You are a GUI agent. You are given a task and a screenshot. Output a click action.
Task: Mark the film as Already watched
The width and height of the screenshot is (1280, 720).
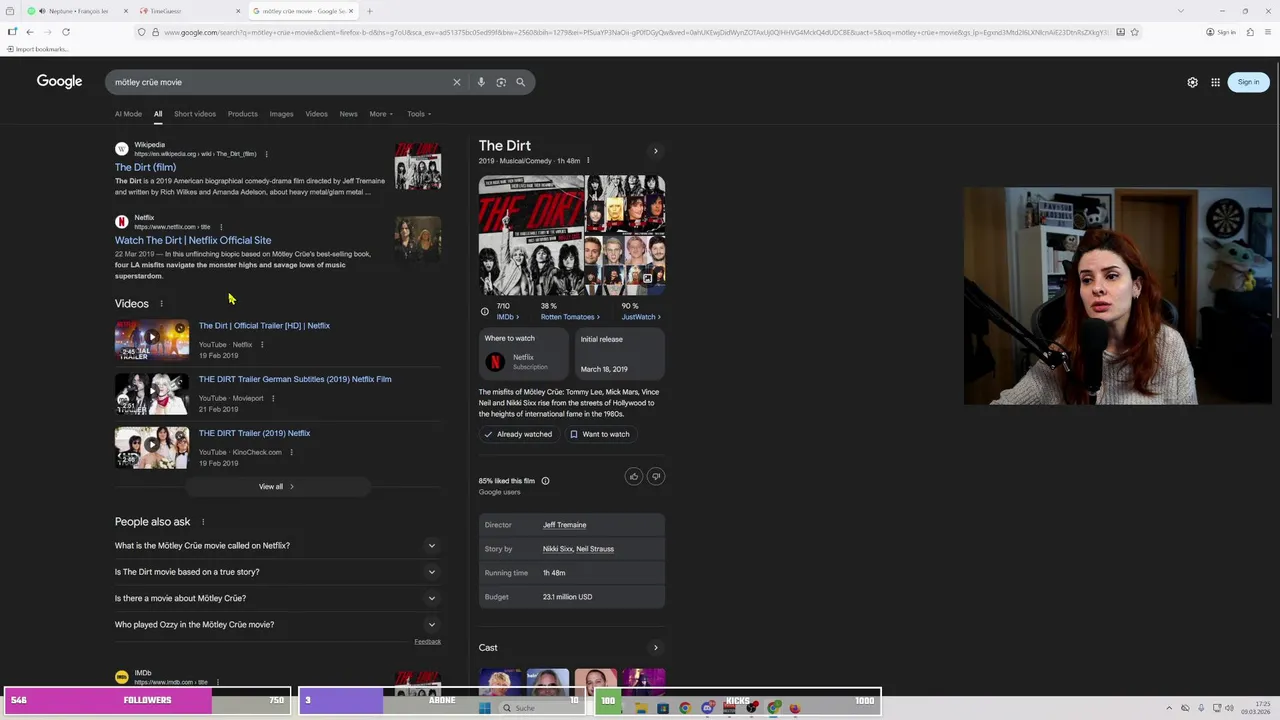point(518,434)
